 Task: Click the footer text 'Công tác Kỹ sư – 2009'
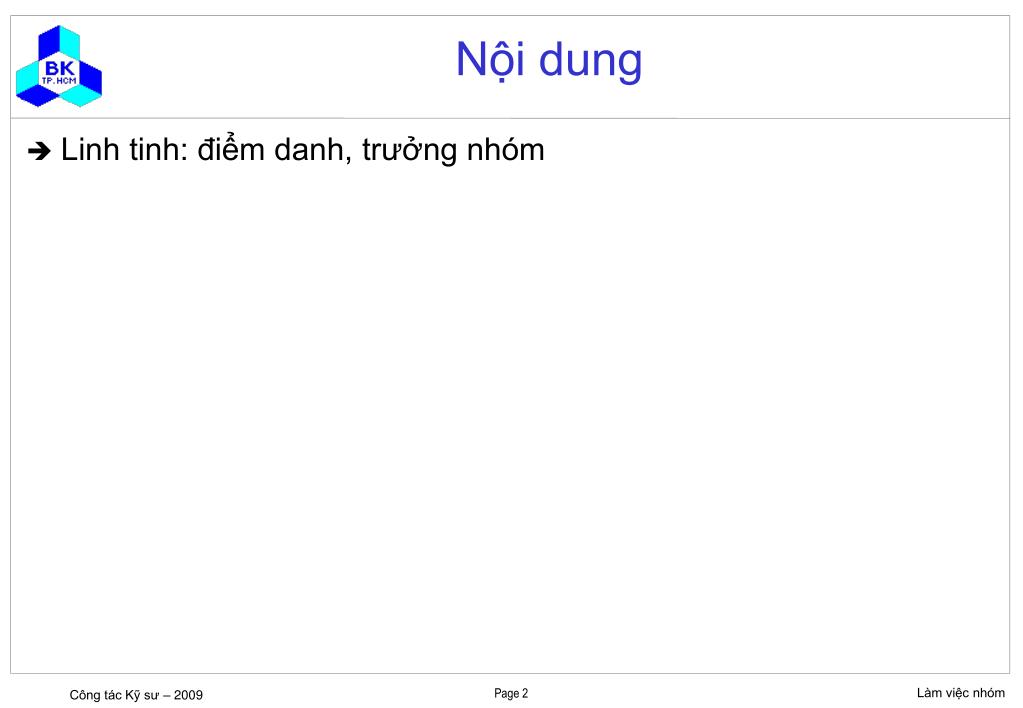point(136,695)
